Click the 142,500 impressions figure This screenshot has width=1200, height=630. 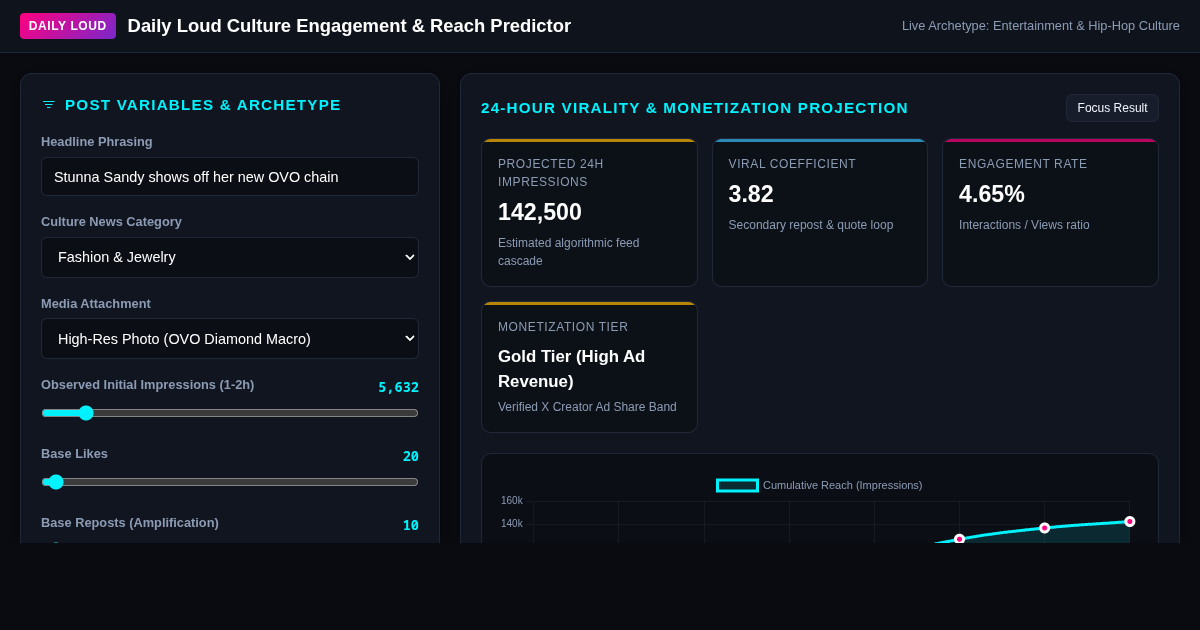(540, 212)
